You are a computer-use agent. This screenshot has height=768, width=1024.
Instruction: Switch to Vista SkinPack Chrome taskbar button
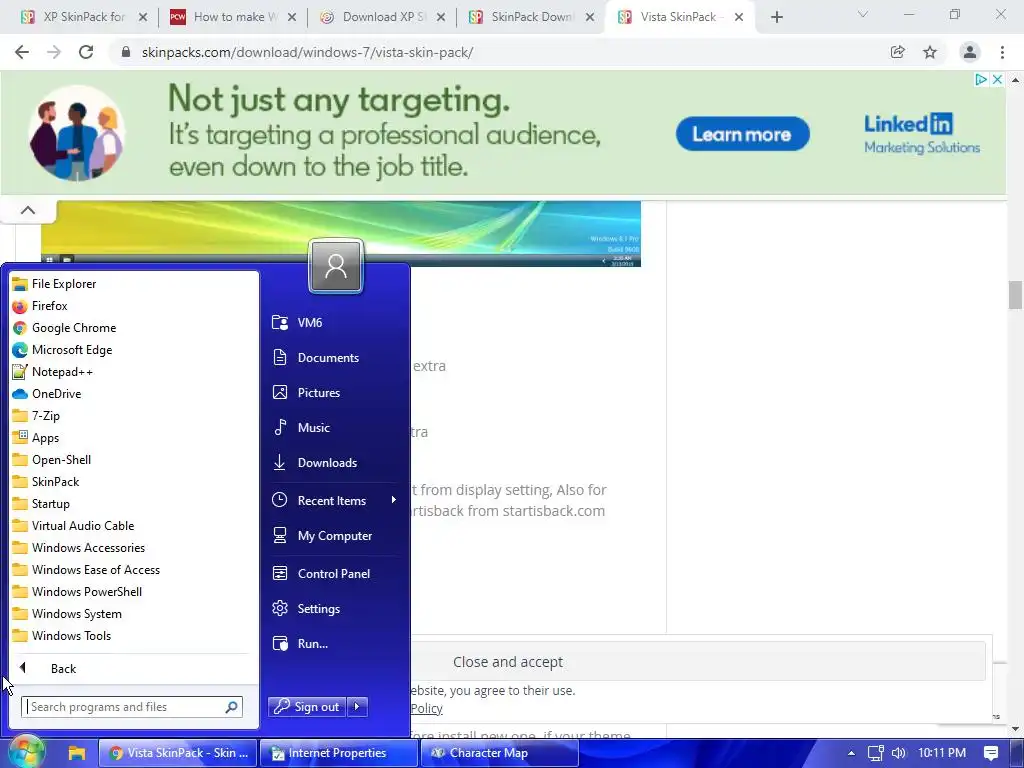(178, 753)
